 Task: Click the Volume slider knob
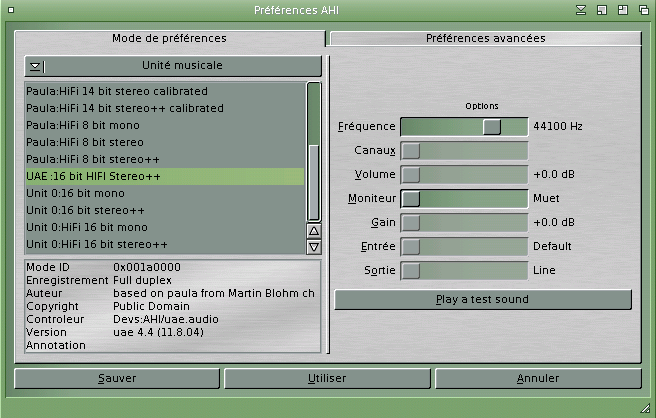[411, 175]
